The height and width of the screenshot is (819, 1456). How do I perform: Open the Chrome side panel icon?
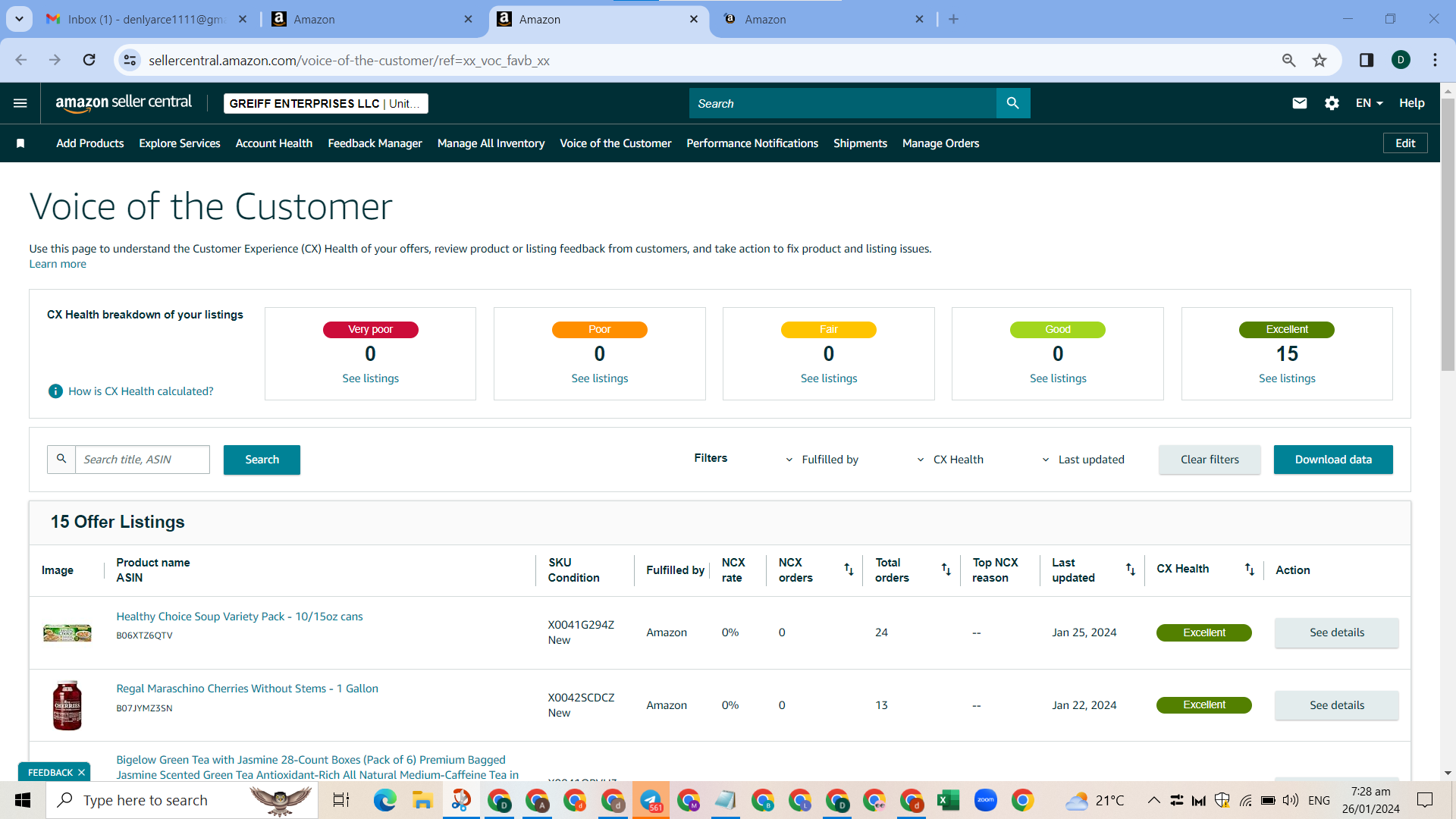[x=1367, y=60]
